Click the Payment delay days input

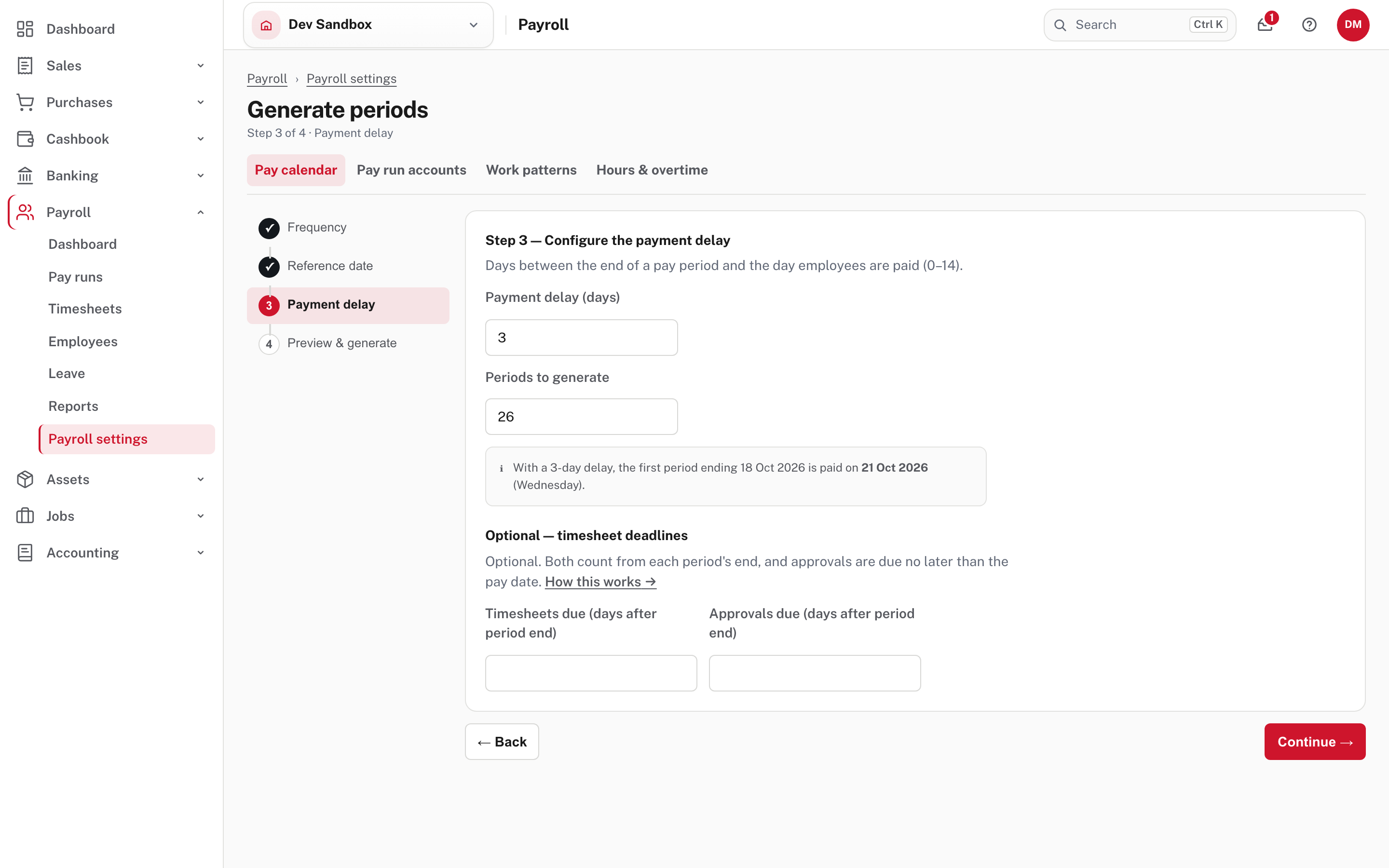click(582, 338)
